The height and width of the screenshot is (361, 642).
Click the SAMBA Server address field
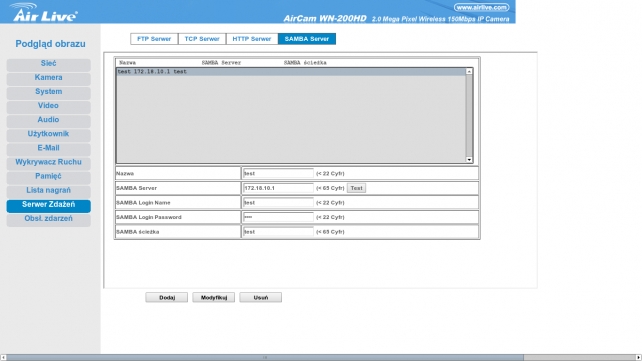(278, 188)
